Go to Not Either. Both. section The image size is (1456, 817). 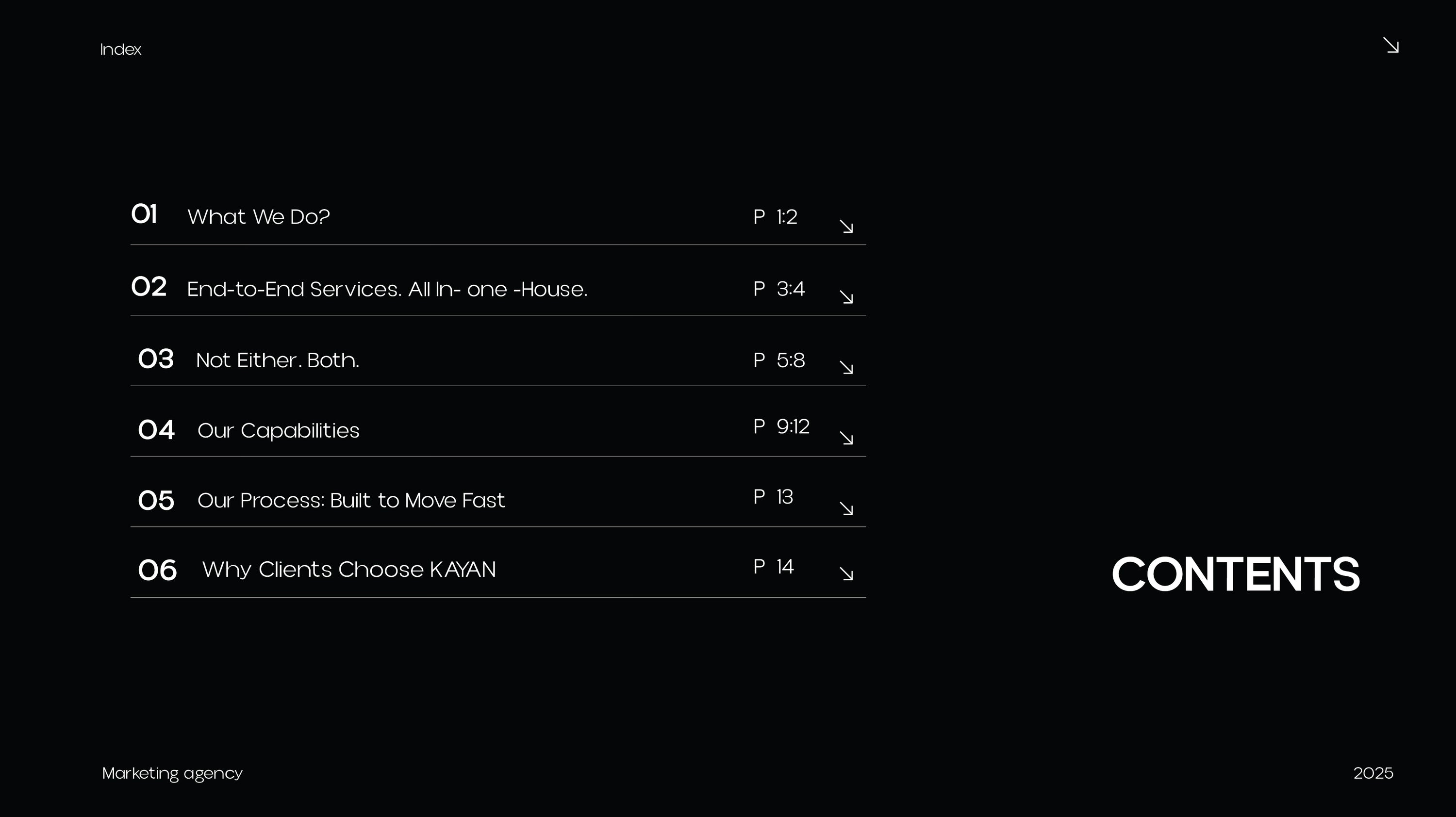point(278,360)
